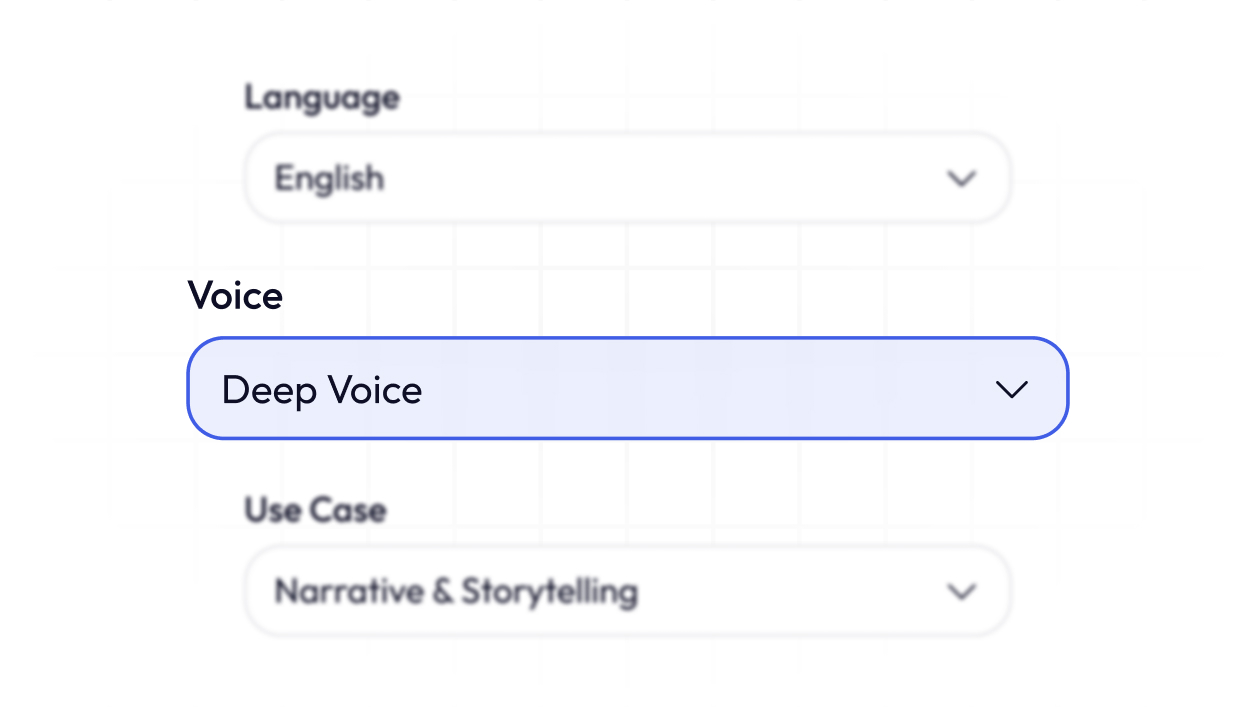Click the English text in Language field

329,178
